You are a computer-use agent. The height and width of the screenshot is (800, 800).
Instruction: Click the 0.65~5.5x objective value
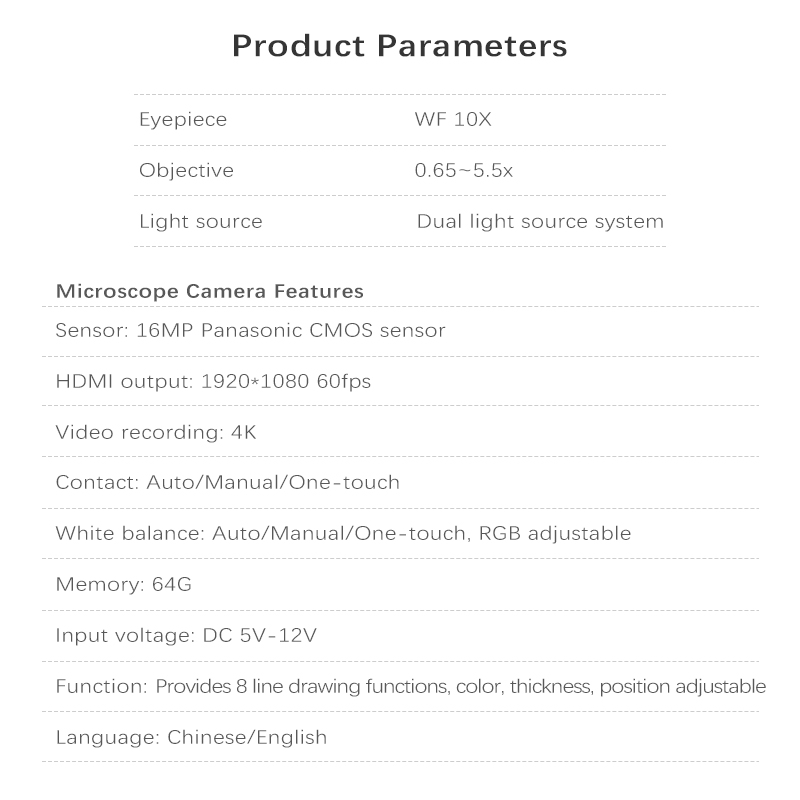(463, 170)
